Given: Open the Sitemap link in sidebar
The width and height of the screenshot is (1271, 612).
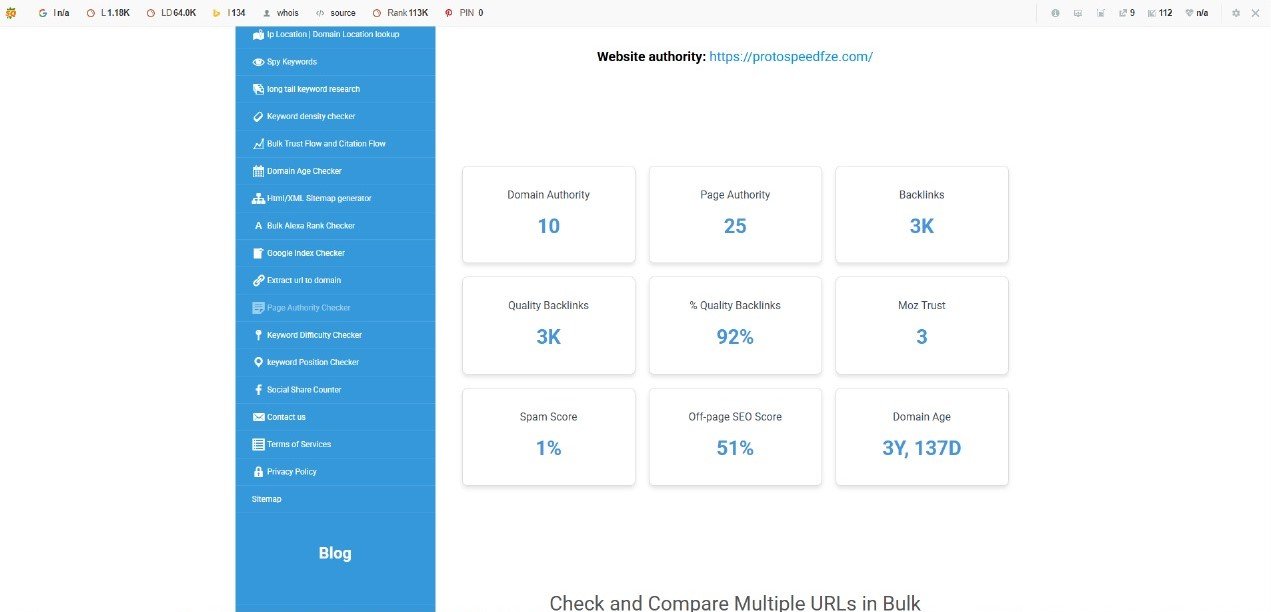Looking at the screenshot, I should 266,499.
